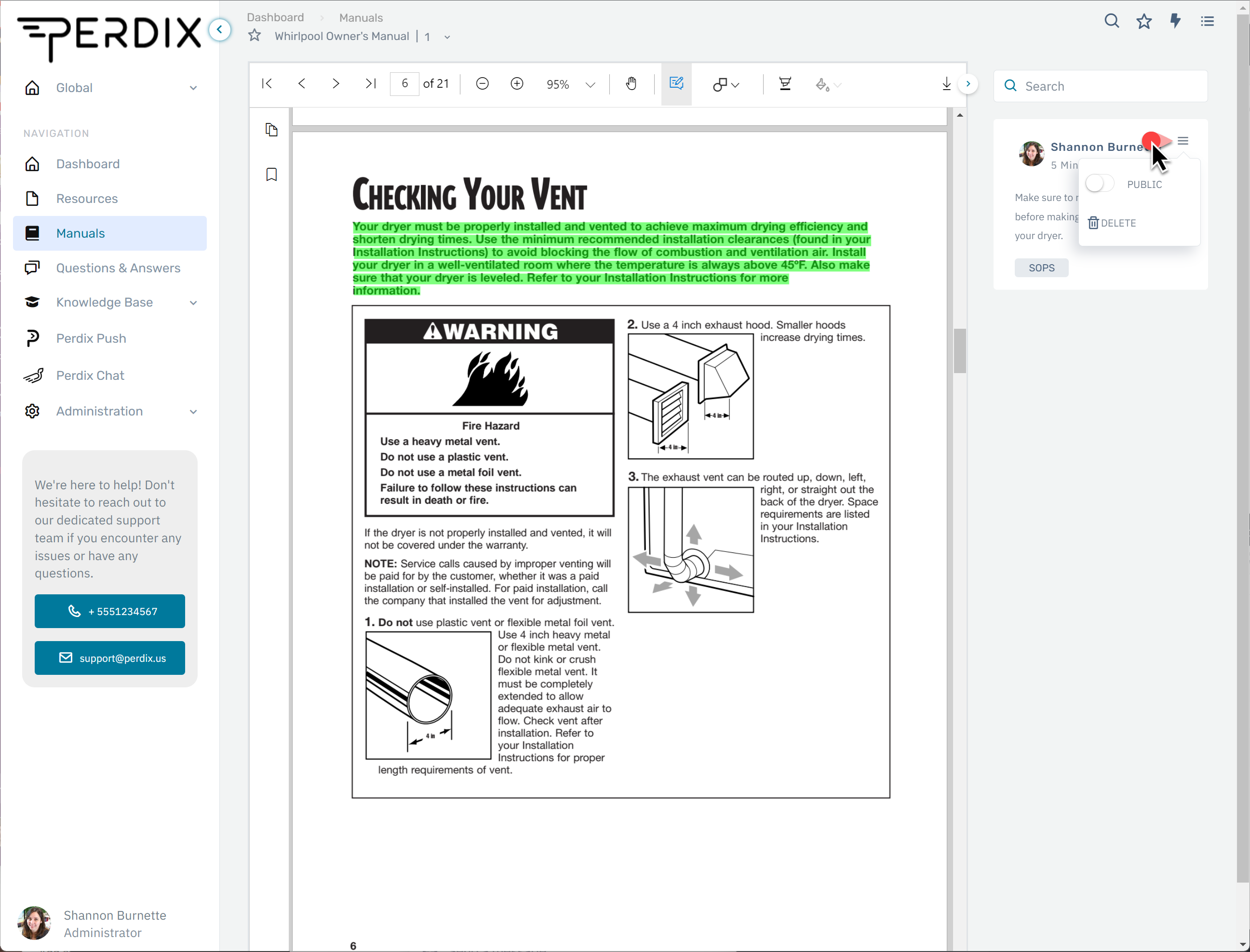Go to previous page
This screenshot has height=952, width=1250.
302,84
